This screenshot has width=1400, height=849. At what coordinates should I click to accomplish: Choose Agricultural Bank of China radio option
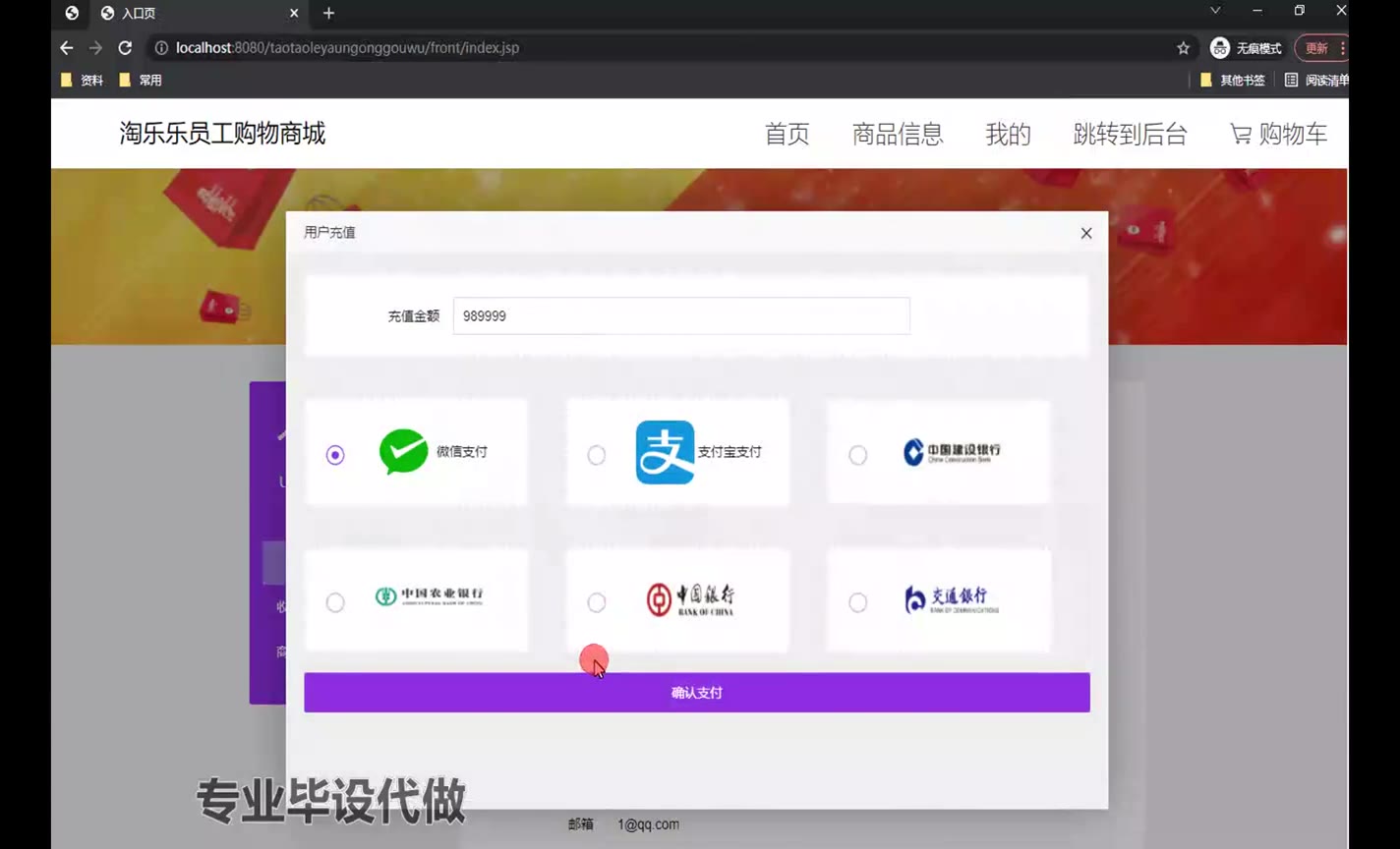335,602
